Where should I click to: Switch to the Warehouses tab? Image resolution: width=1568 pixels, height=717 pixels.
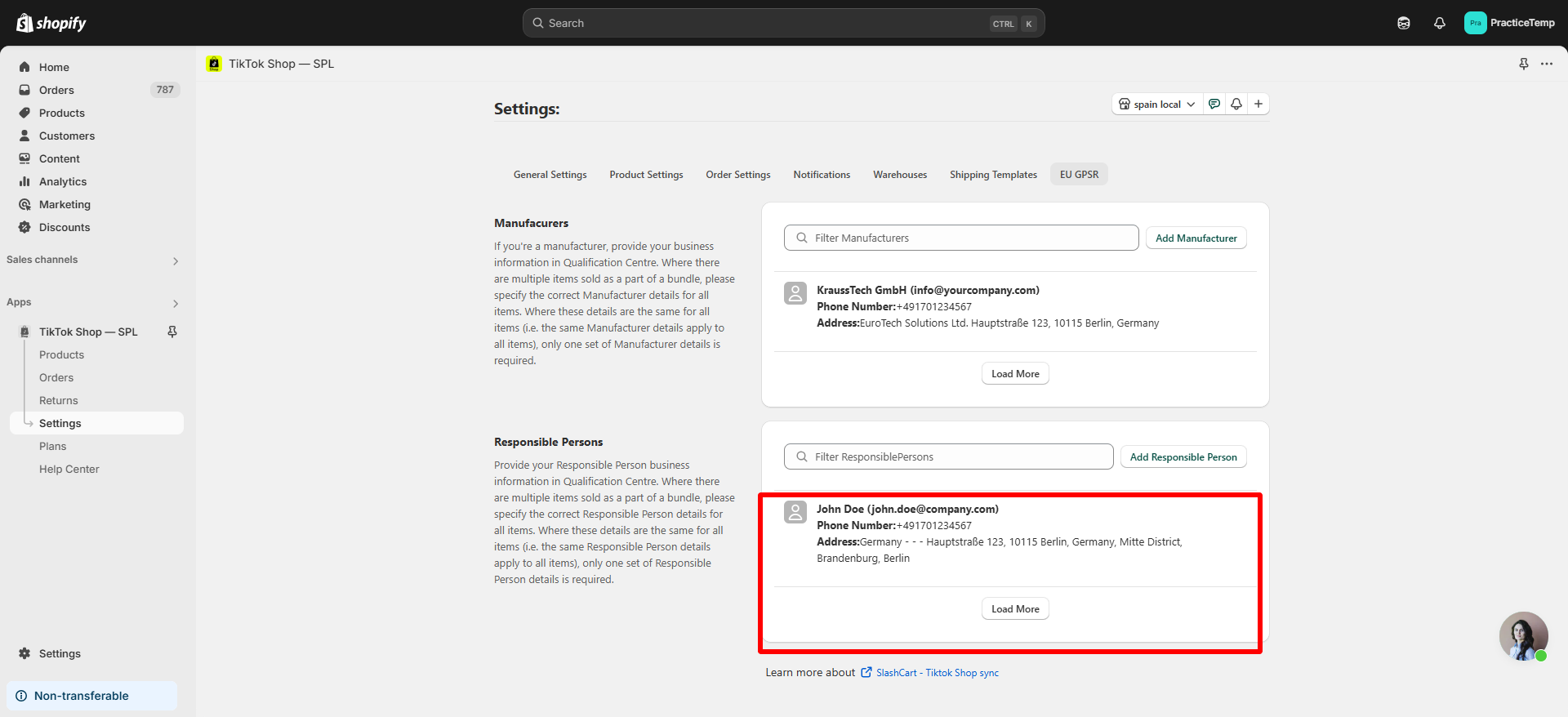click(899, 175)
